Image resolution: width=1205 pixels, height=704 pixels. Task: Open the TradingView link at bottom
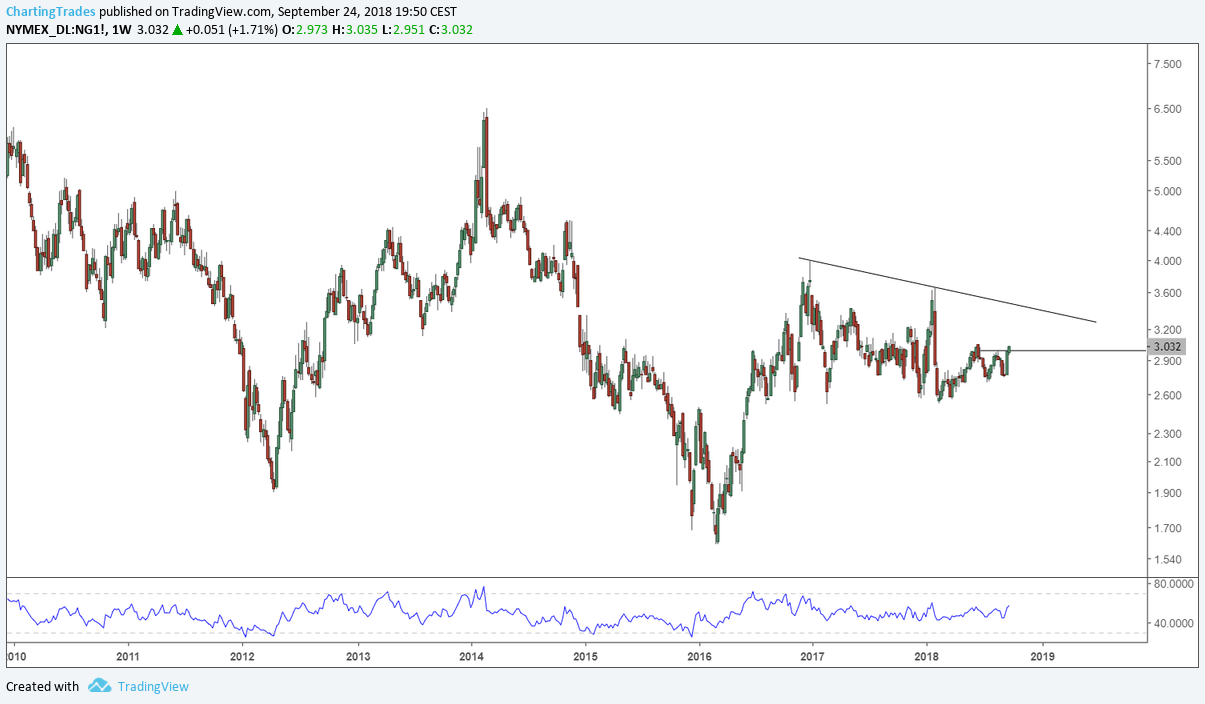(152, 687)
